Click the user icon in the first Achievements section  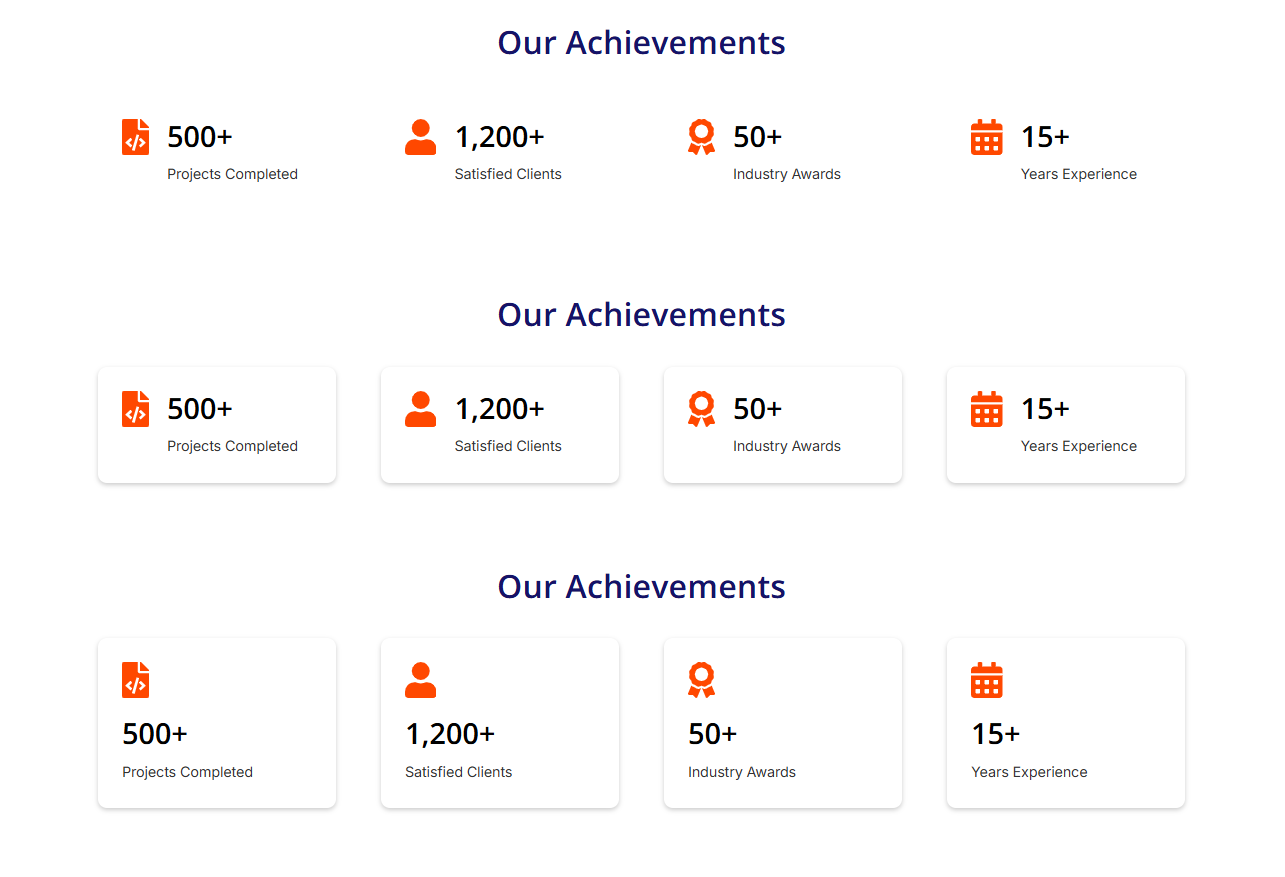420,137
